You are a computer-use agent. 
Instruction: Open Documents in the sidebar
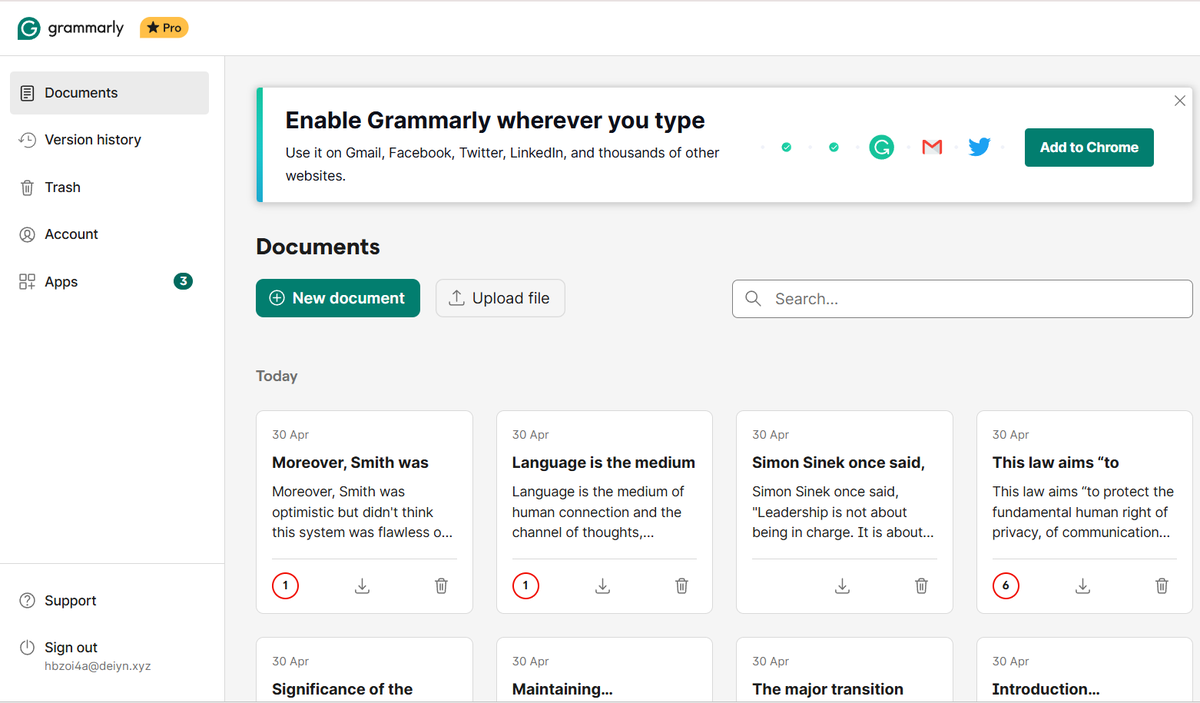tap(109, 93)
